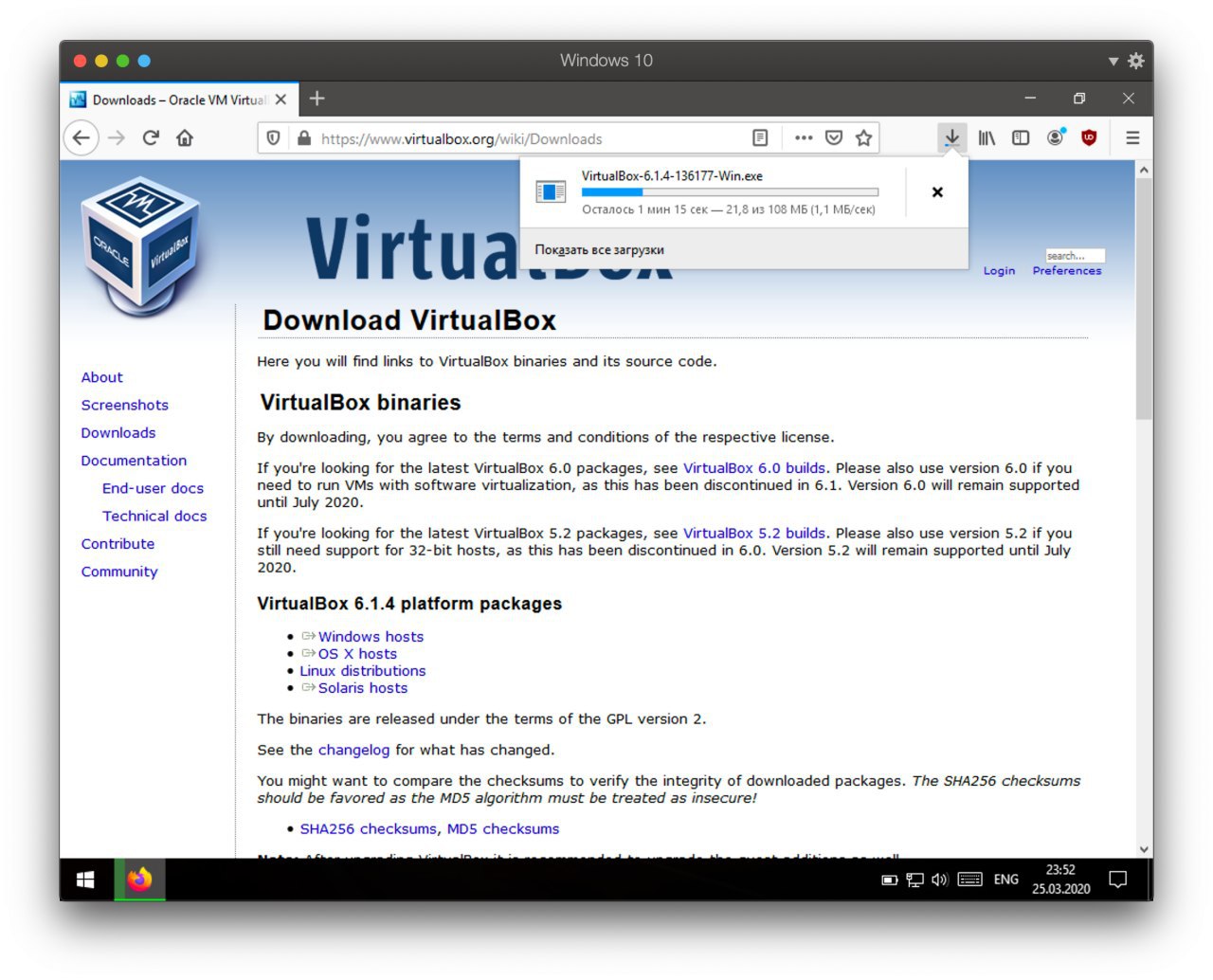Open End-user docs link
The width and height of the screenshot is (1213, 980).
point(153,488)
